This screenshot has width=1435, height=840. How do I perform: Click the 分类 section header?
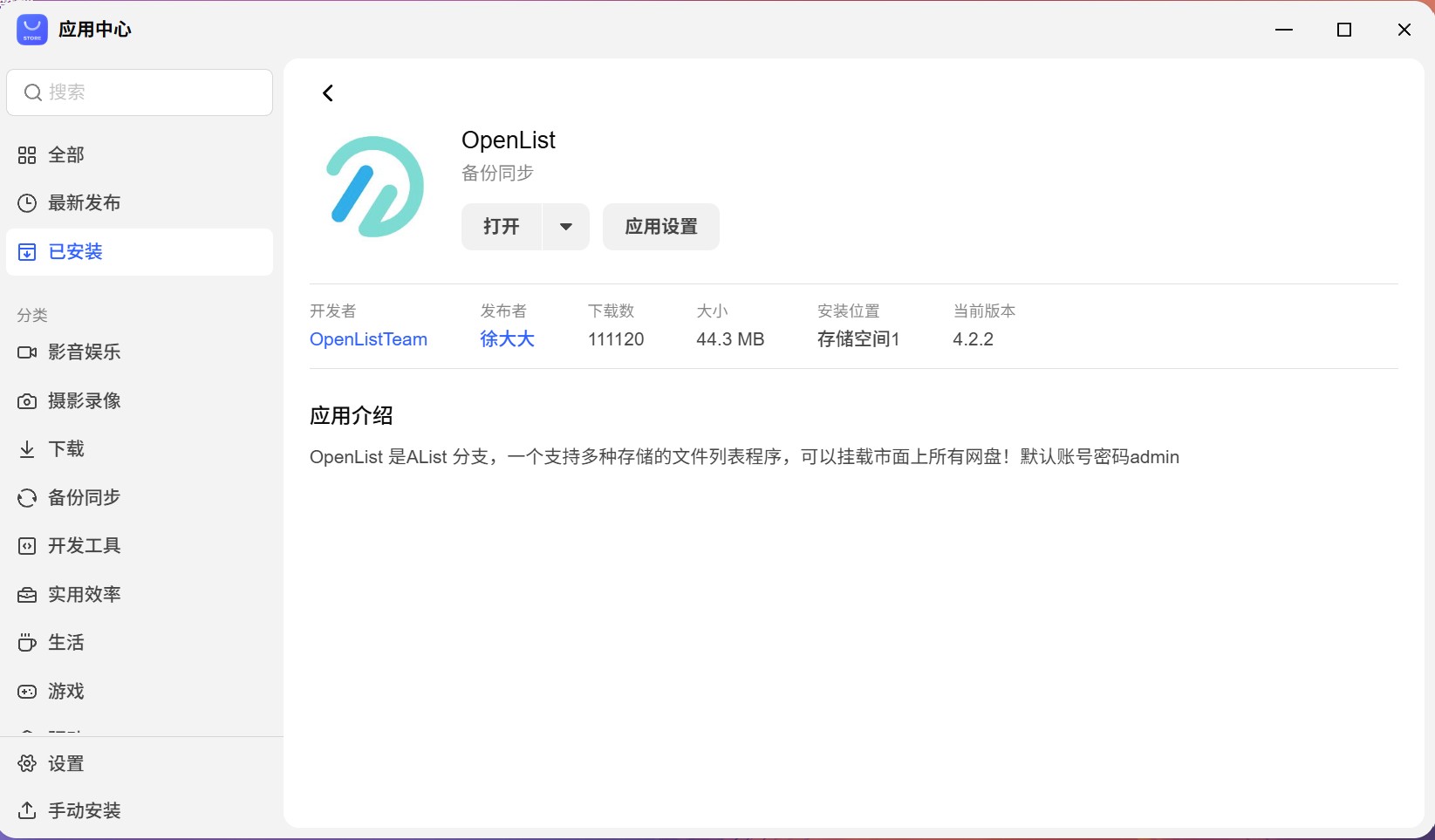(x=32, y=316)
